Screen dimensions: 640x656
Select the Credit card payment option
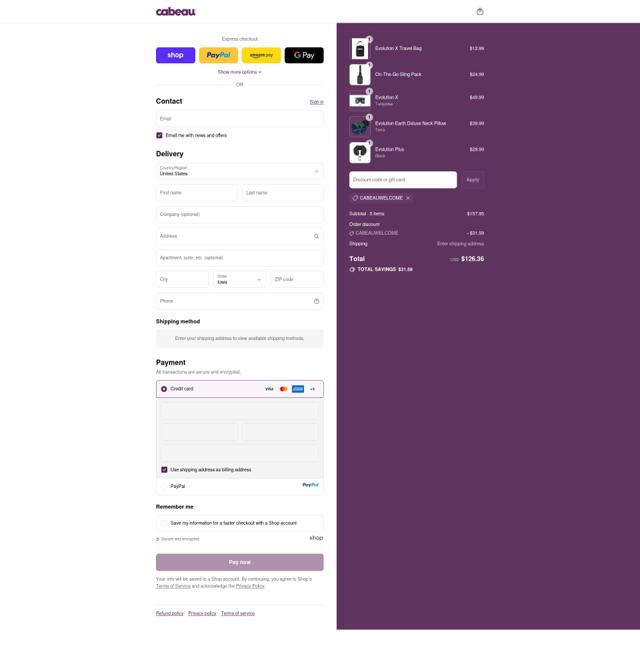pos(164,389)
